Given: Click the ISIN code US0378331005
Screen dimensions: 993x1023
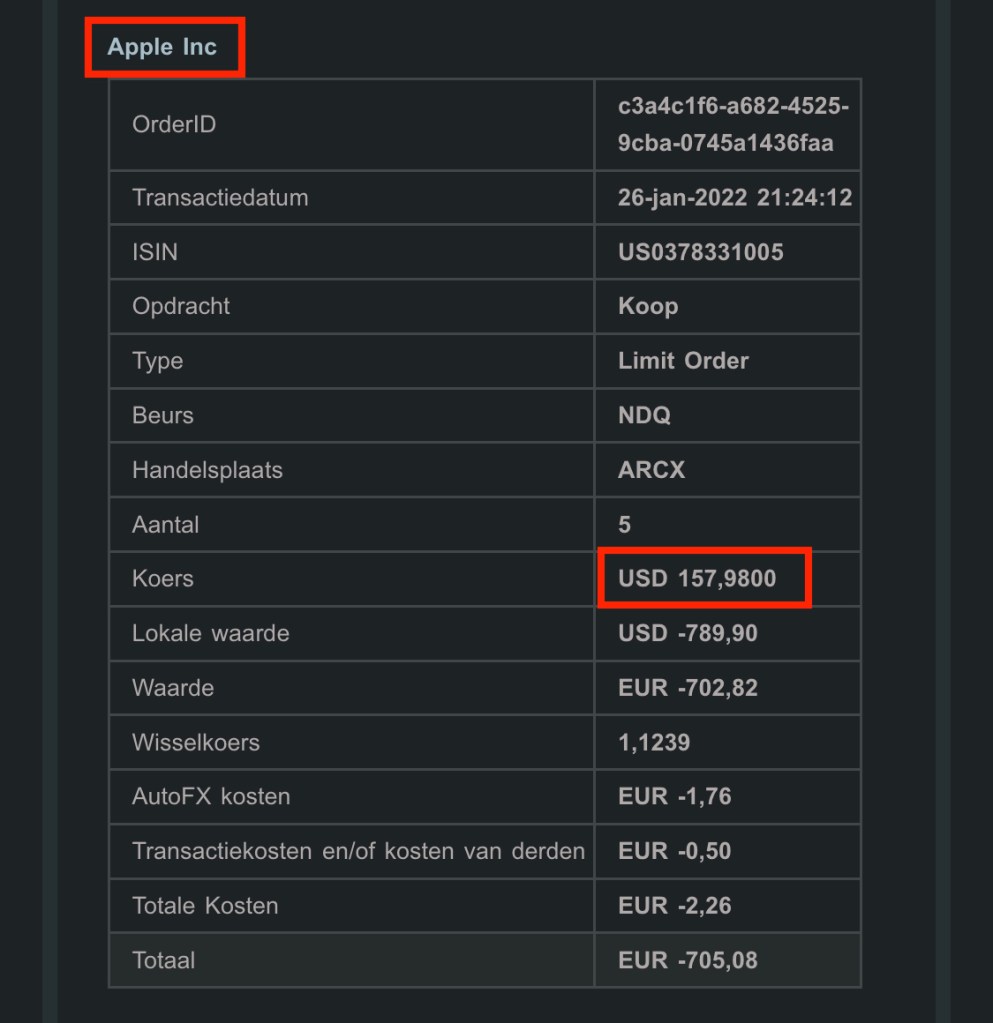Looking at the screenshot, I should (x=700, y=252).
